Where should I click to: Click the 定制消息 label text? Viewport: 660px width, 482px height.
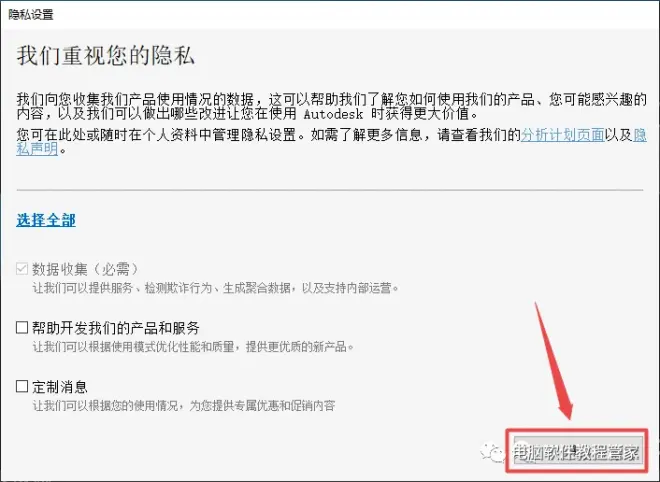pos(60,386)
